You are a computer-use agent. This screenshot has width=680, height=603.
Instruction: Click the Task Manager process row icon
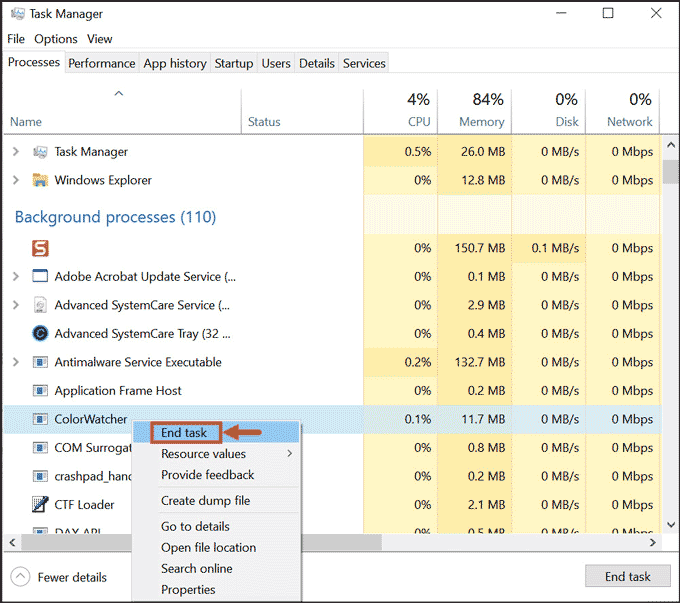click(x=40, y=152)
